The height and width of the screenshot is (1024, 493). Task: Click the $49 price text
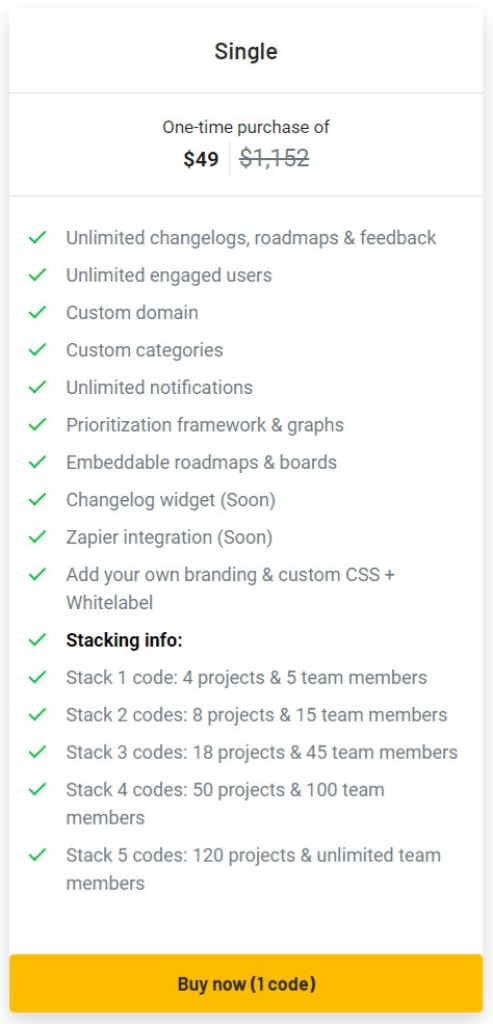[x=201, y=159]
